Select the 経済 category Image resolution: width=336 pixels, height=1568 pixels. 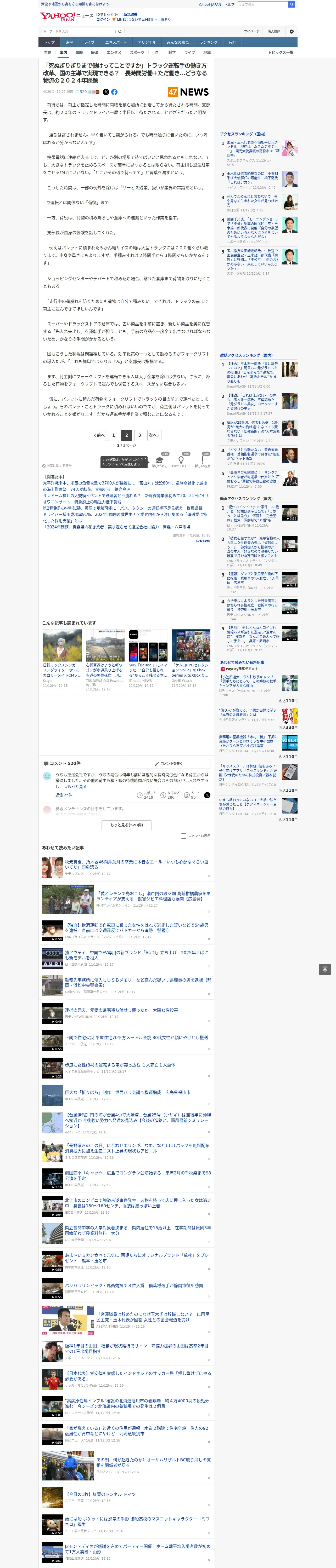coord(94,52)
